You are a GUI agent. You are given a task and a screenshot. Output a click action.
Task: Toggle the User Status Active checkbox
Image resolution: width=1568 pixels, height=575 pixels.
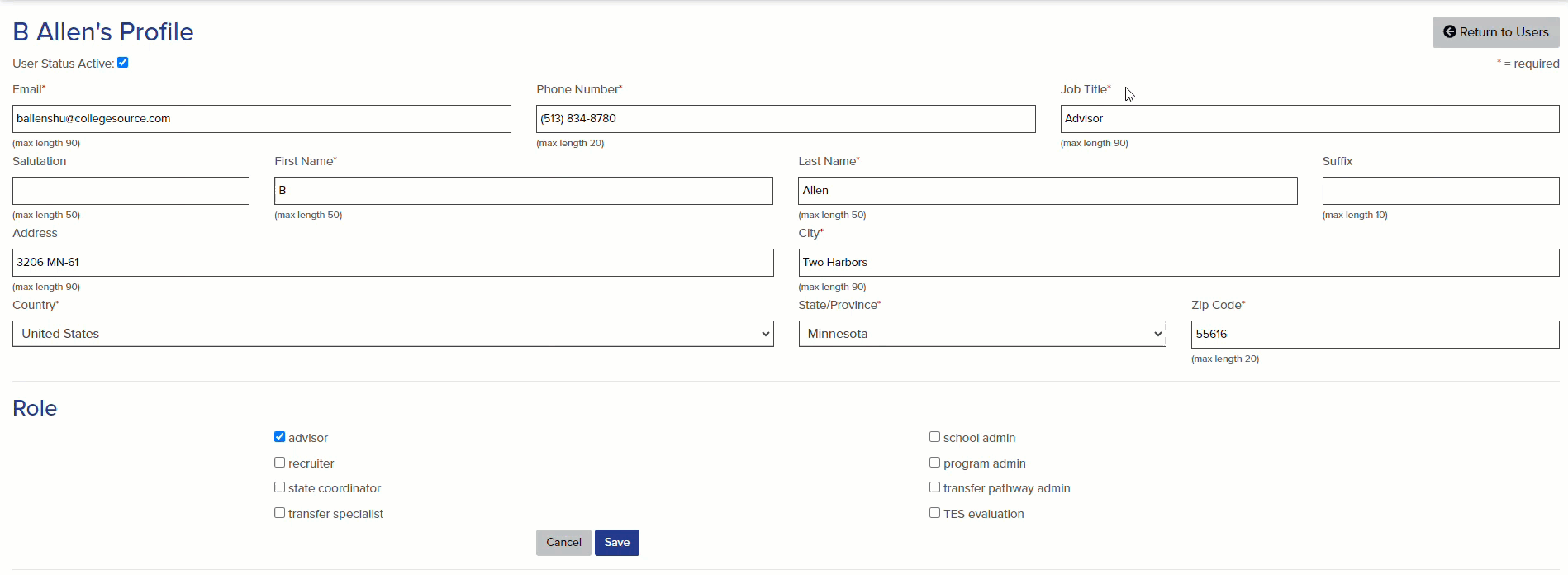123,63
